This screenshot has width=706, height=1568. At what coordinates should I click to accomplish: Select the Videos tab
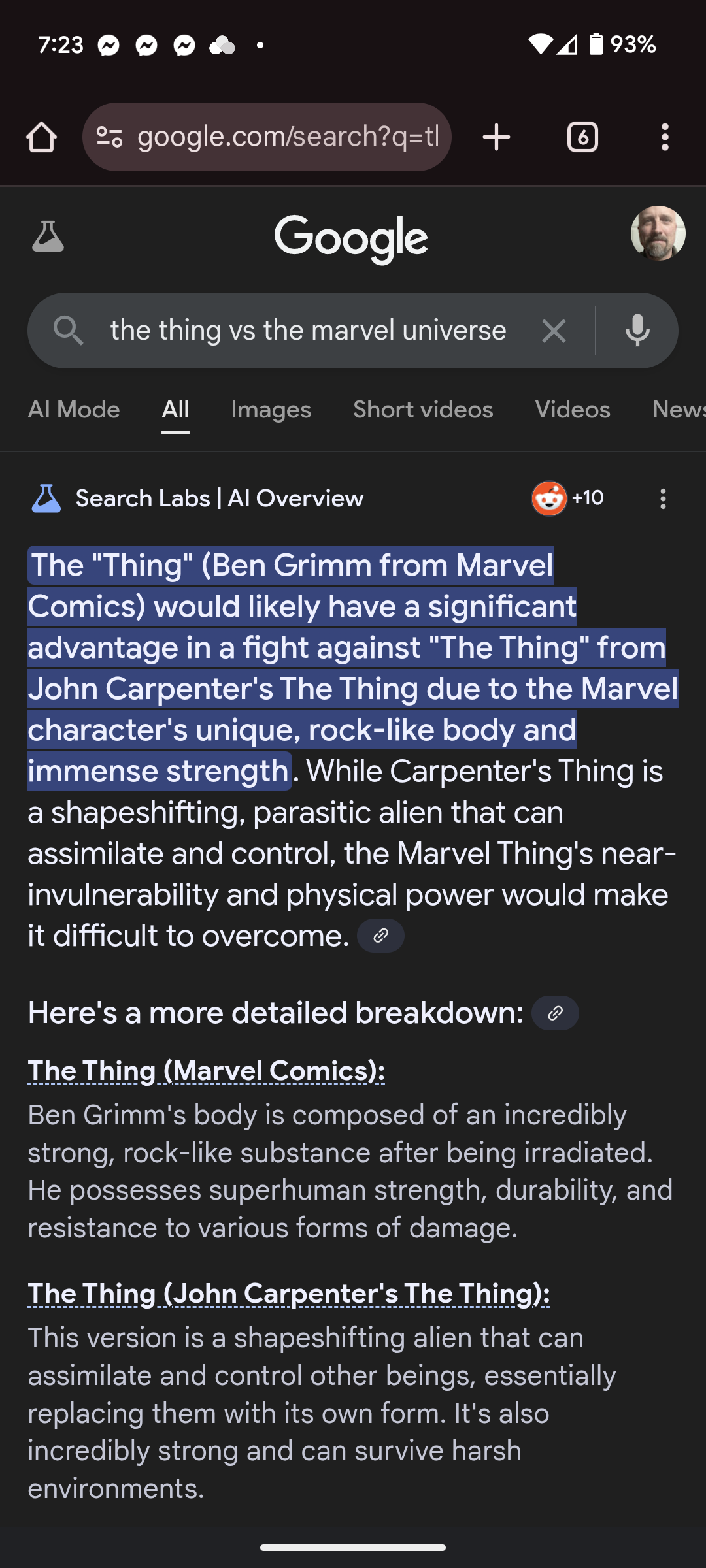[573, 410]
